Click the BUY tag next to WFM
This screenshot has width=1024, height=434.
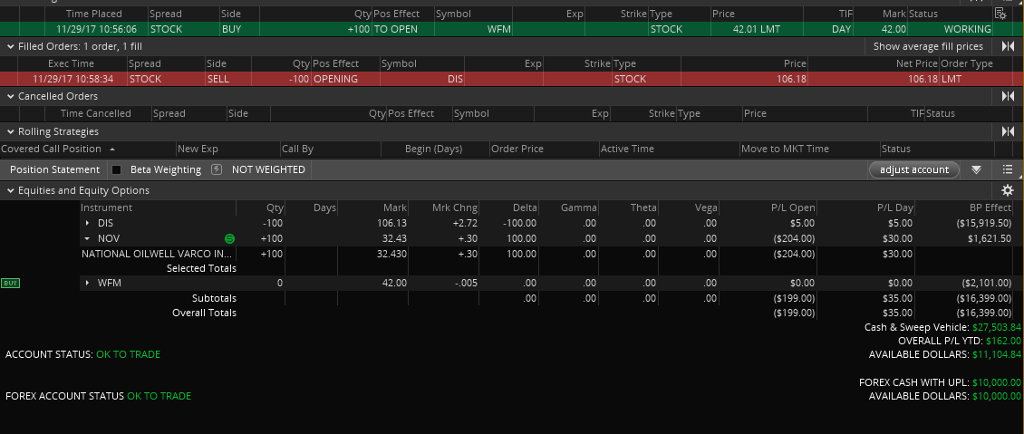(12, 283)
